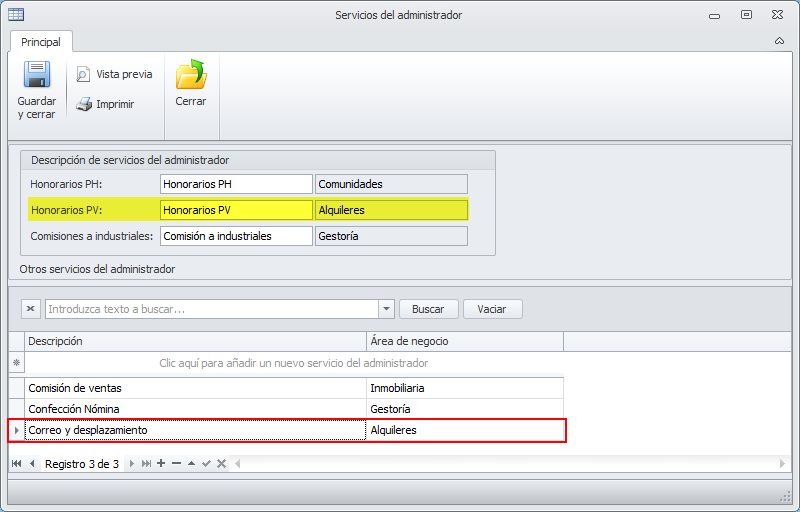Open the search text dropdown arrow

click(386, 309)
